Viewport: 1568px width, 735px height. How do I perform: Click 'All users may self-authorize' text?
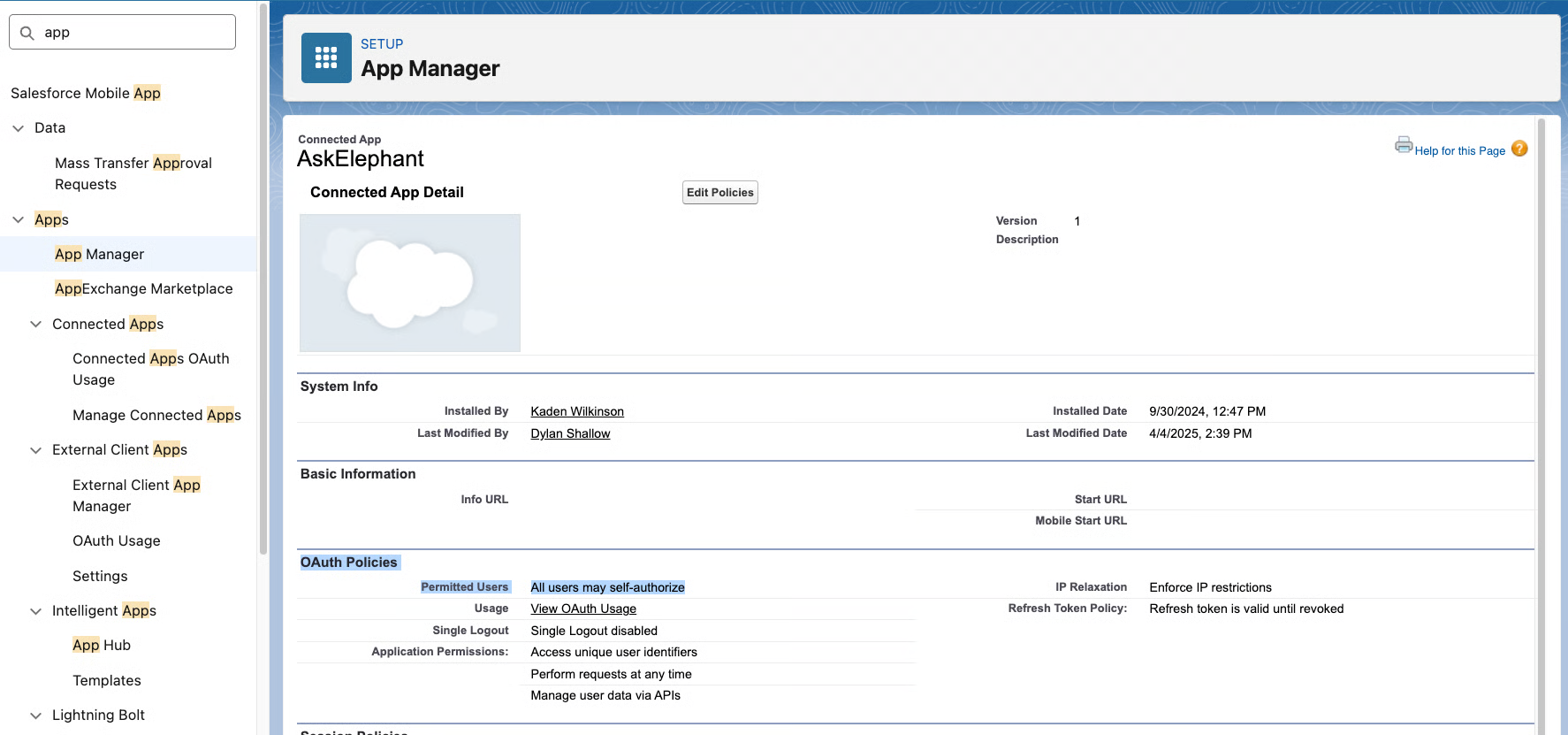607,587
